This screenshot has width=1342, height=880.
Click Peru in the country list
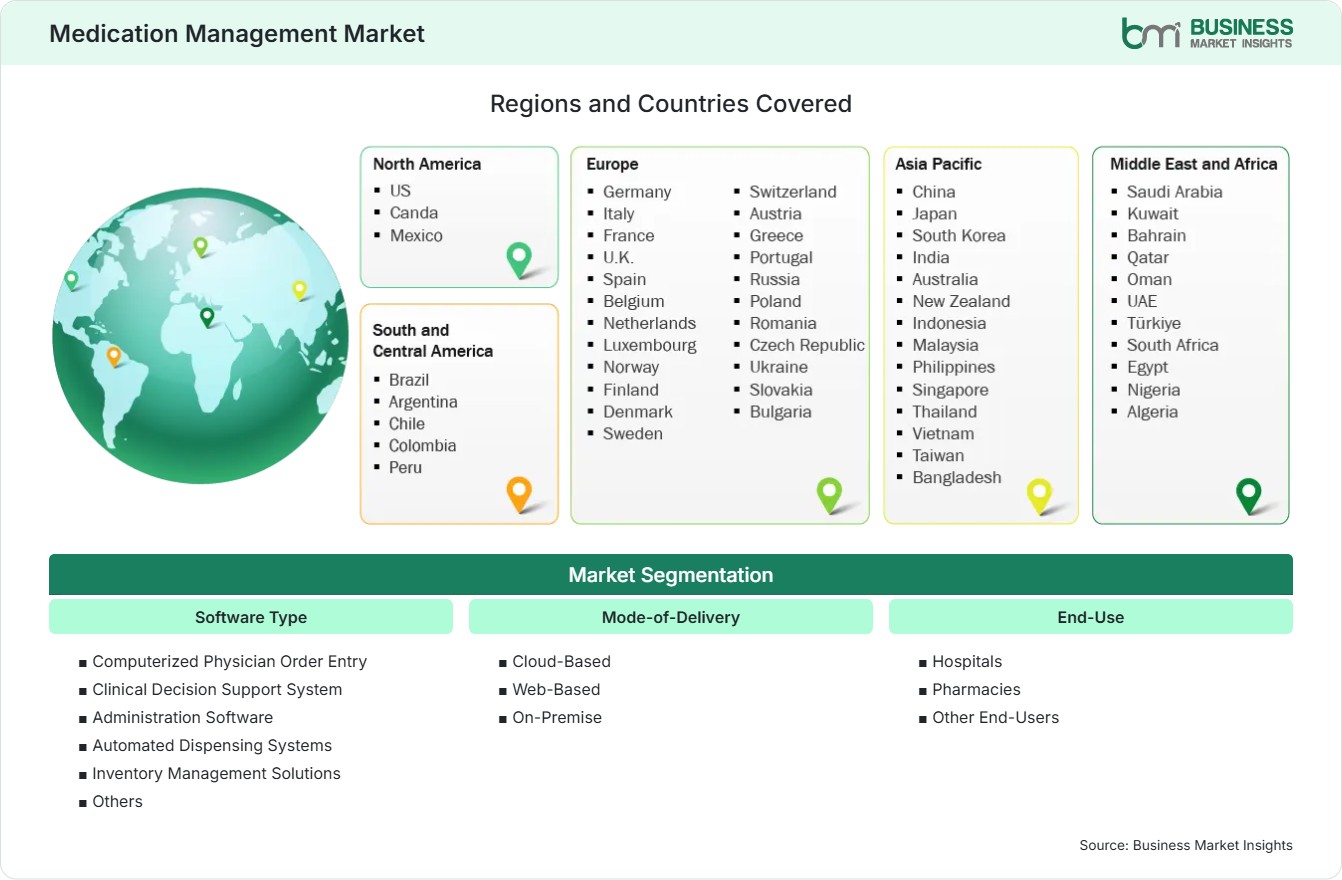click(405, 467)
